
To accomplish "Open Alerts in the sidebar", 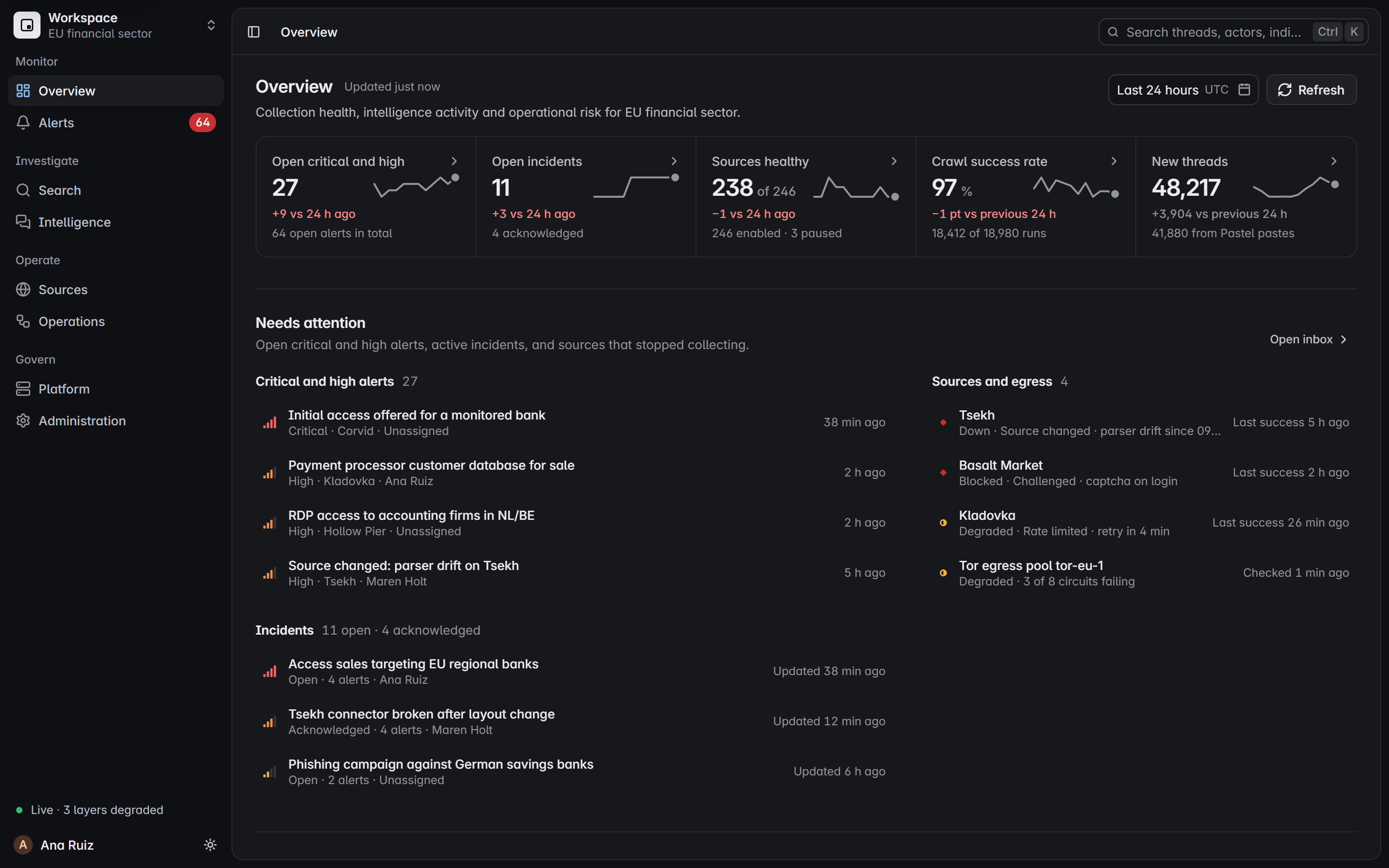I will pyautogui.click(x=115, y=122).
